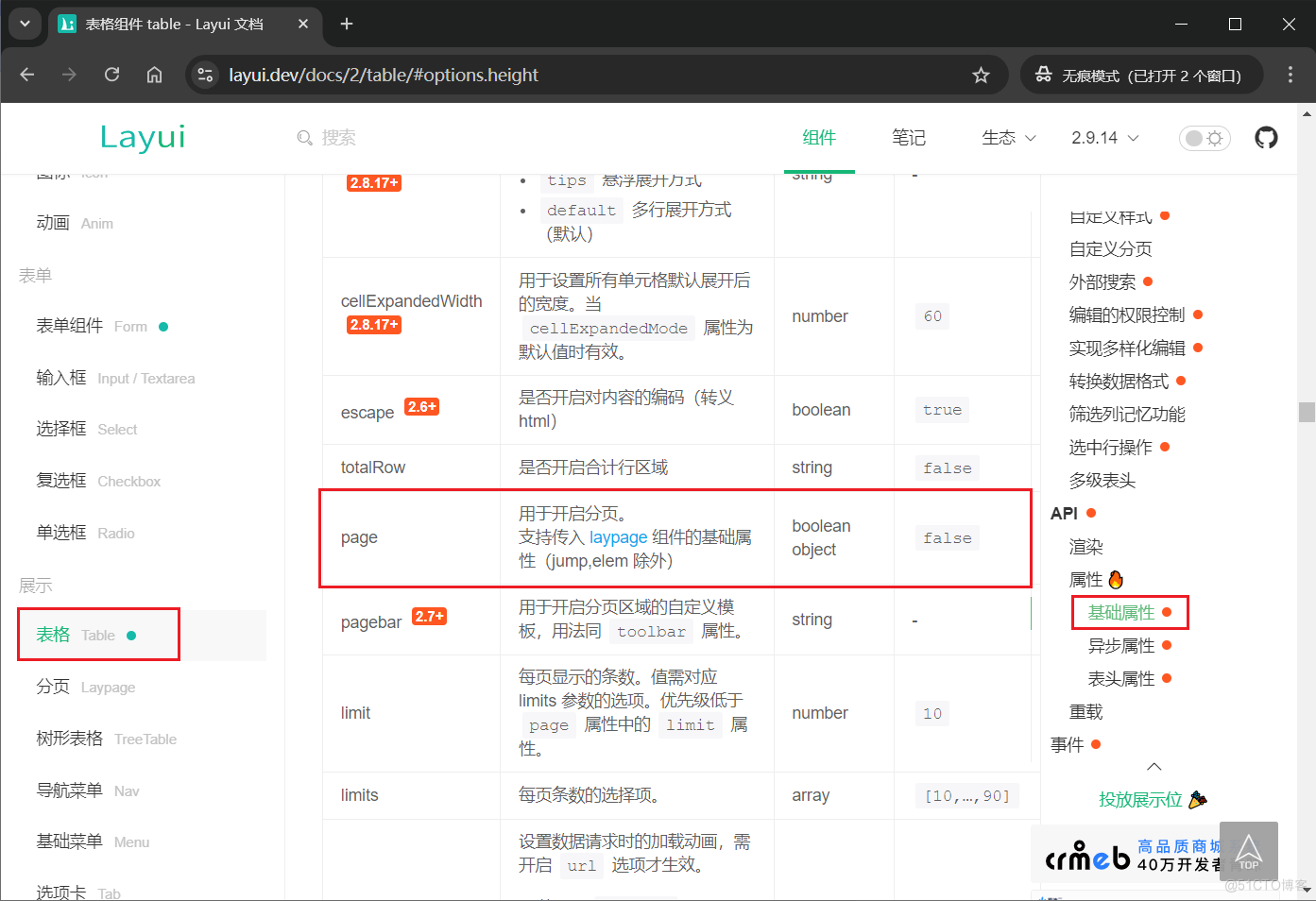The width and height of the screenshot is (1316, 901).
Task: Jump to API section in outline
Action: (x=1064, y=514)
